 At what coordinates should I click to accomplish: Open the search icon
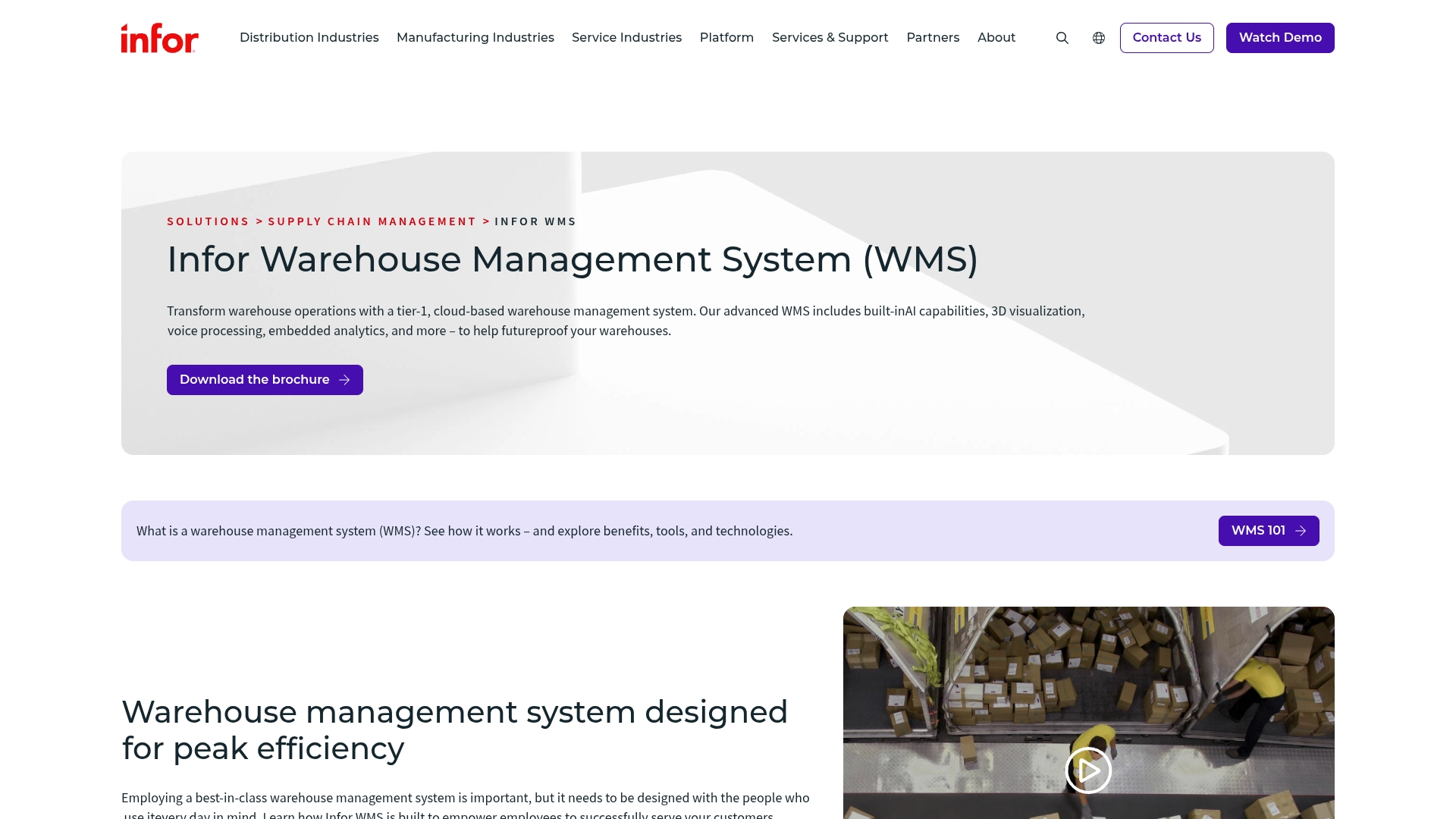[x=1062, y=38]
